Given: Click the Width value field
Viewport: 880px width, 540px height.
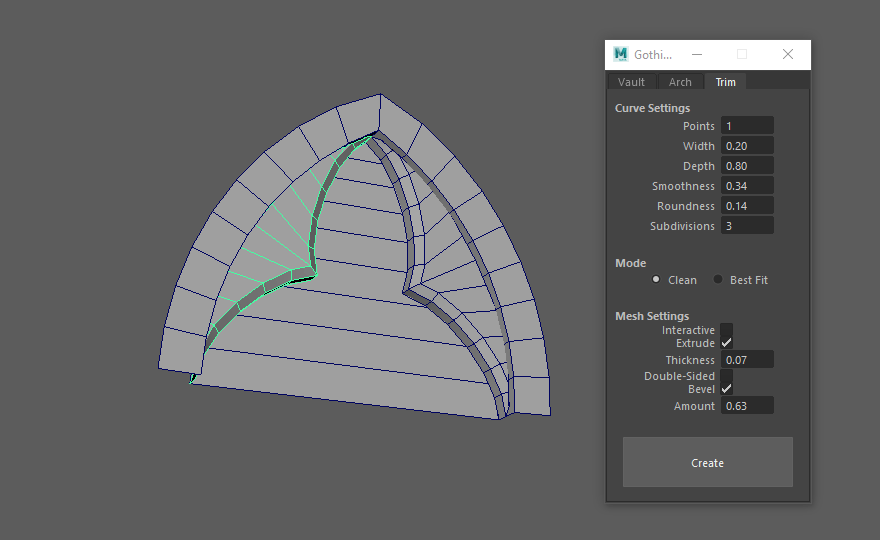Looking at the screenshot, I should pos(747,146).
